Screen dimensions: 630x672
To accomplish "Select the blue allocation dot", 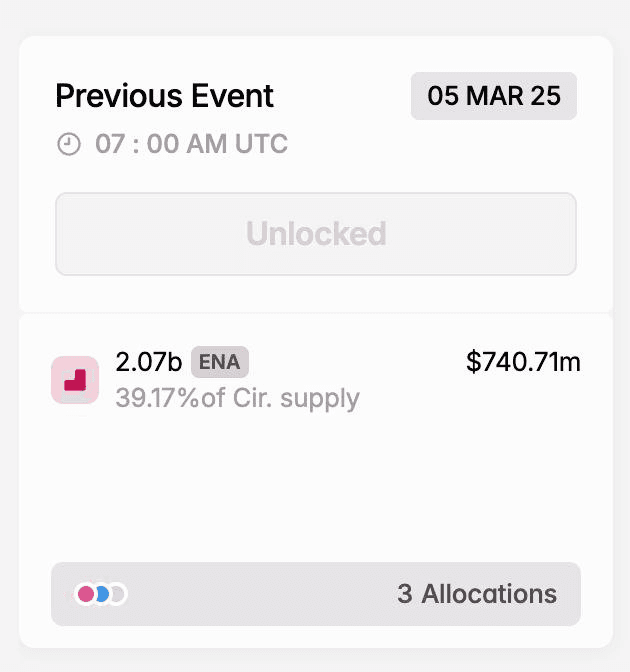I will tap(103, 594).
